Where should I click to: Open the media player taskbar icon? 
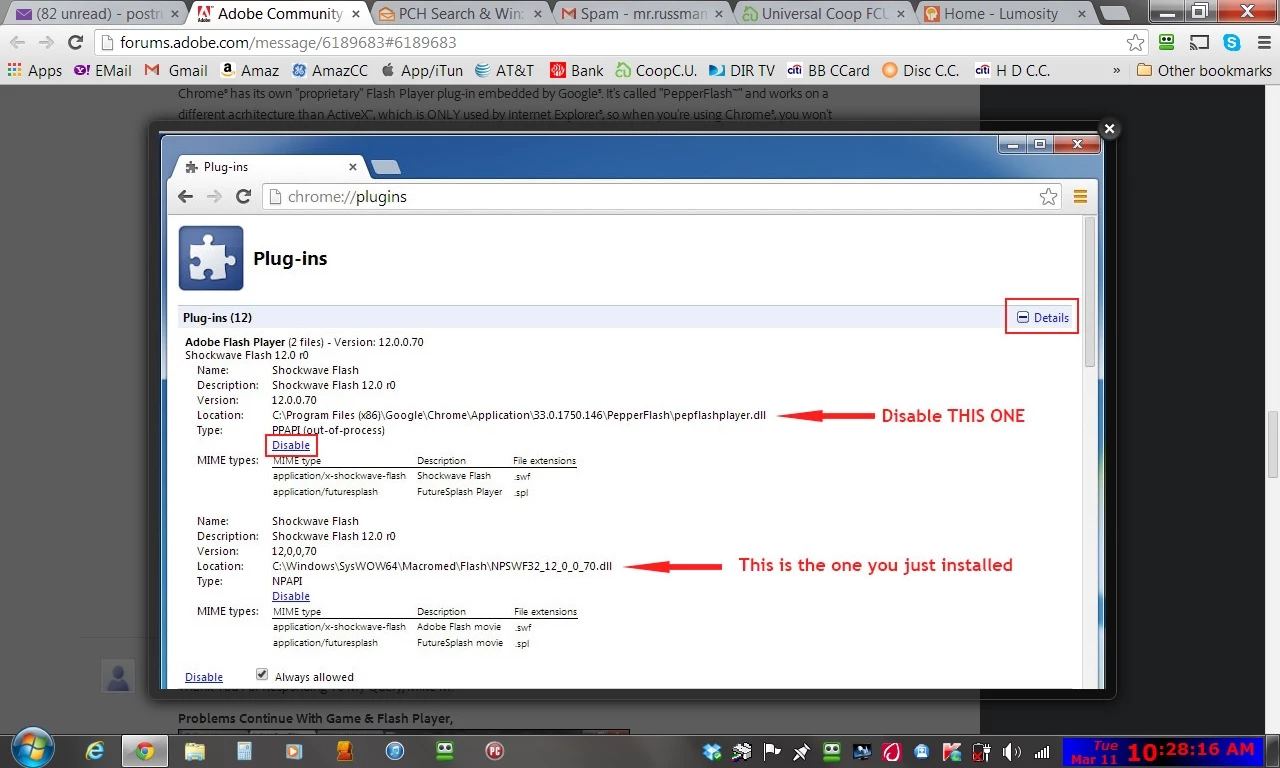[x=294, y=750]
